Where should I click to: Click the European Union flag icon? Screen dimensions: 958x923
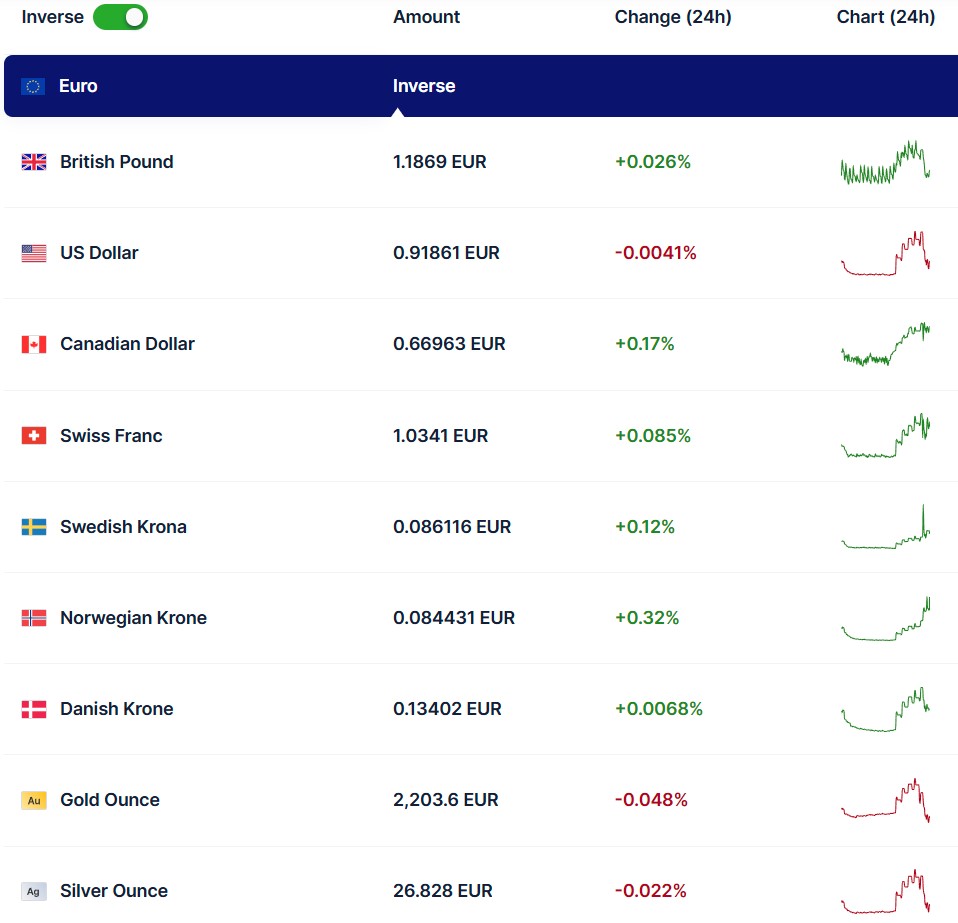click(33, 86)
